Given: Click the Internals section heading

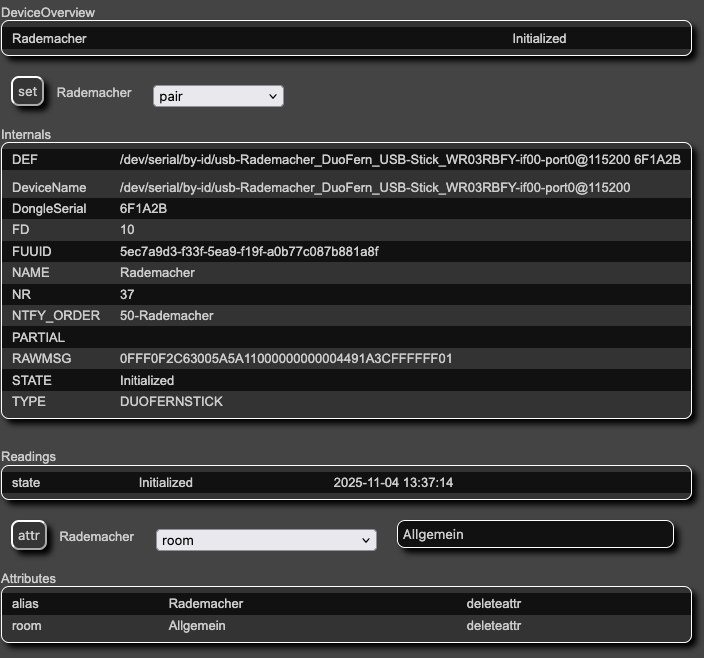Looking at the screenshot, I should 26,135.
